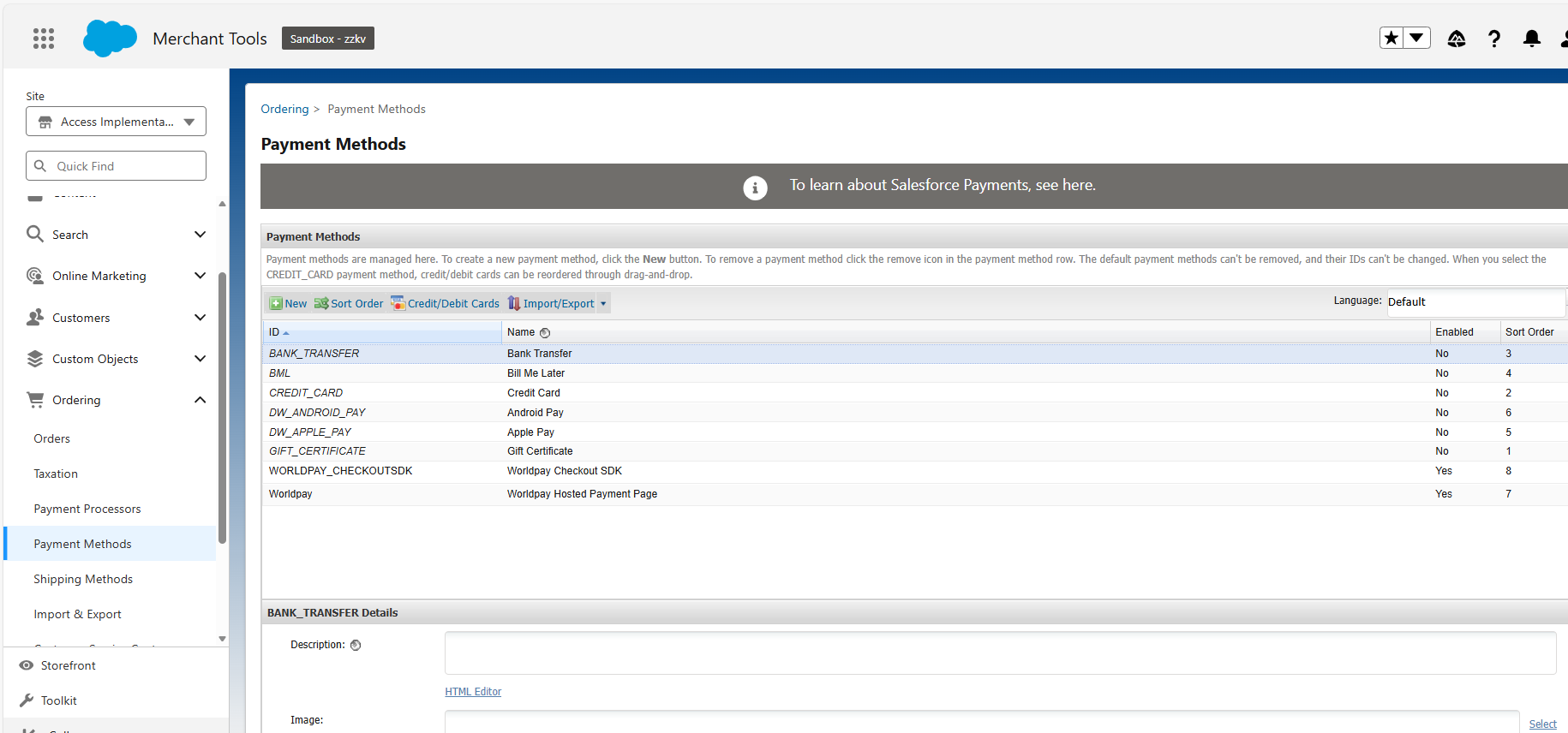Image resolution: width=1568 pixels, height=733 pixels.
Task: Click the Credit/Debit Cards button label
Action: pyautogui.click(x=453, y=303)
